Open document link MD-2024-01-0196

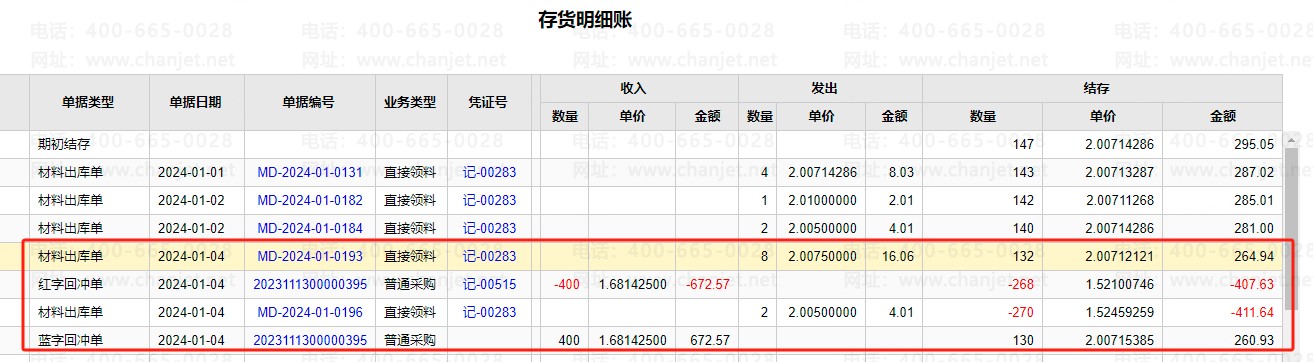click(310, 312)
